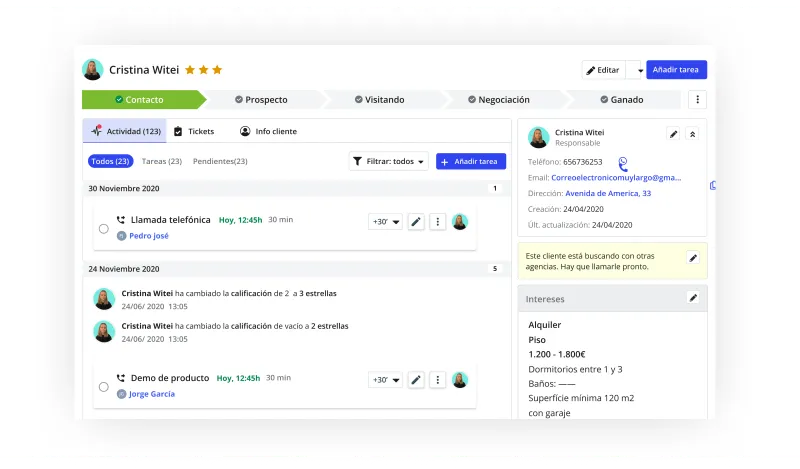Click the first gold rating star
800x469 pixels.
tap(190, 70)
